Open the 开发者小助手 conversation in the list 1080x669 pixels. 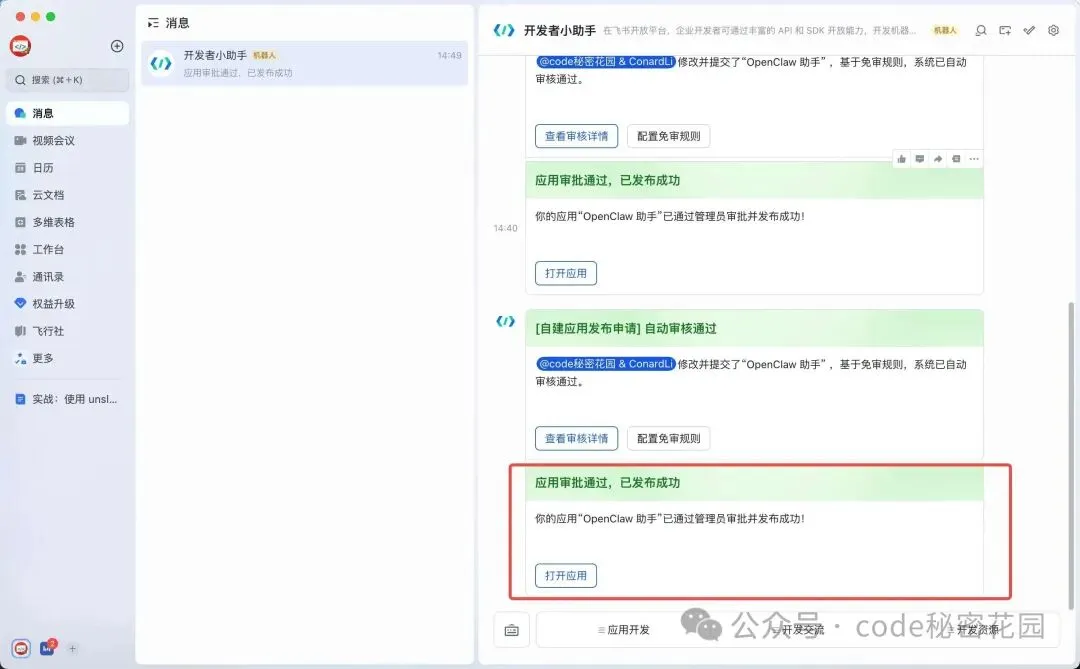tap(304, 63)
